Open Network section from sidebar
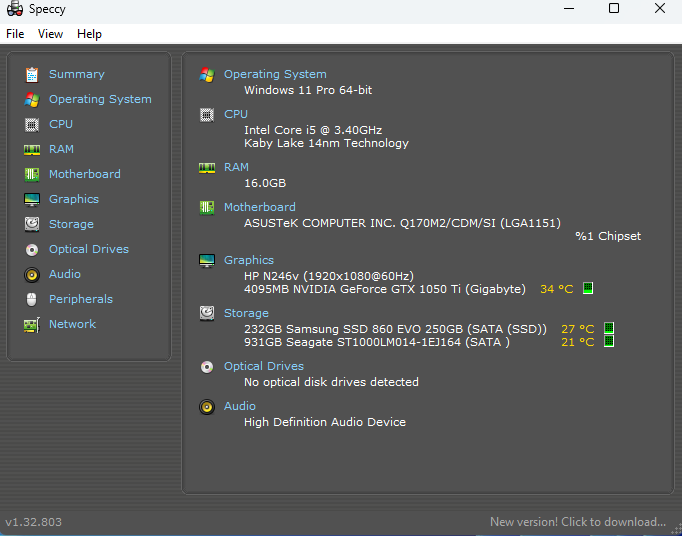The image size is (682, 536). click(72, 324)
